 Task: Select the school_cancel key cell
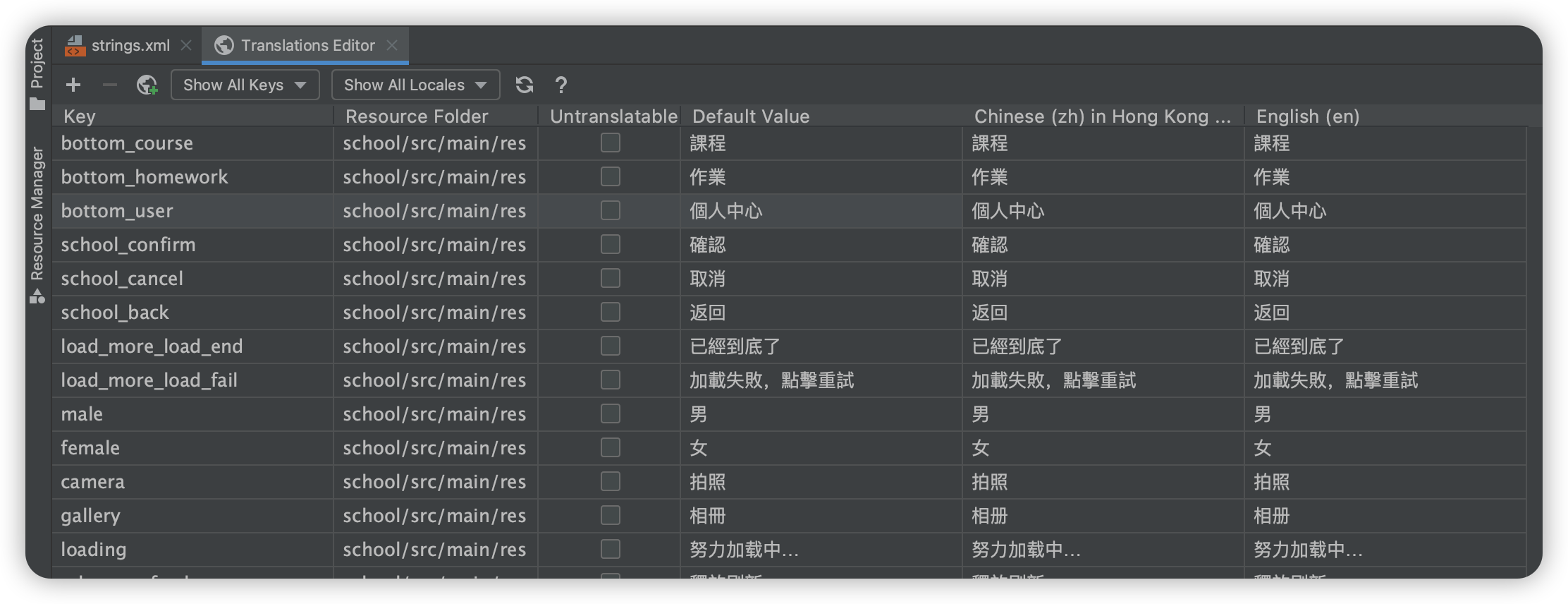click(192, 279)
